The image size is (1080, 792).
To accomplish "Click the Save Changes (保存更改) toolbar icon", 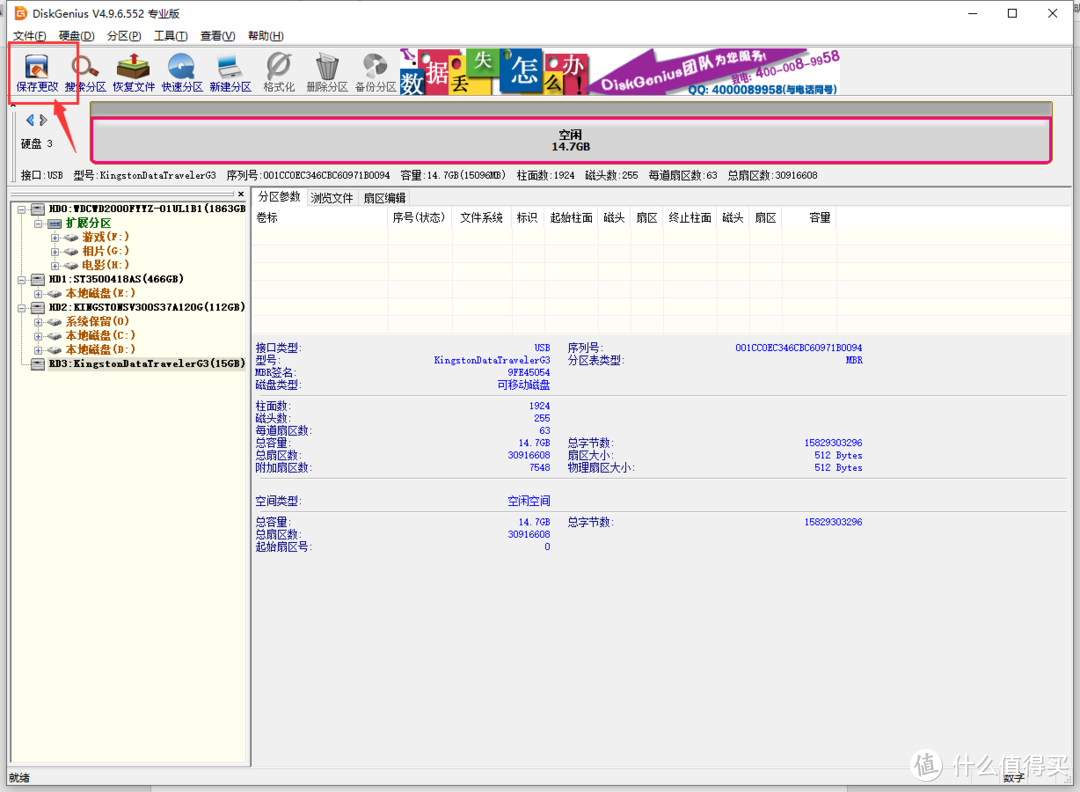I will tap(37, 73).
